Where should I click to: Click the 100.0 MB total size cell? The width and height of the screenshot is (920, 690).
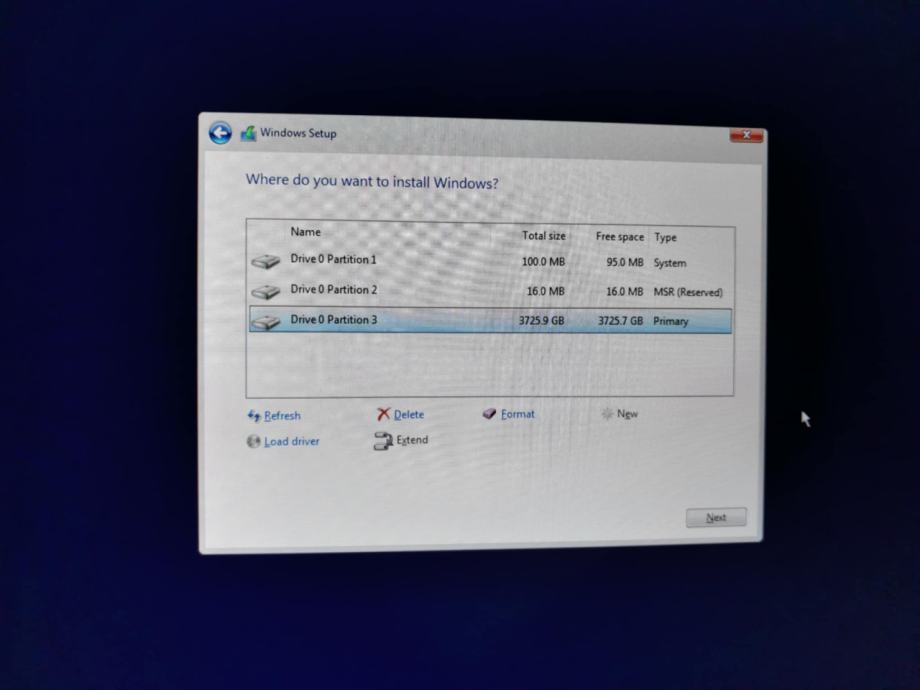coord(543,262)
